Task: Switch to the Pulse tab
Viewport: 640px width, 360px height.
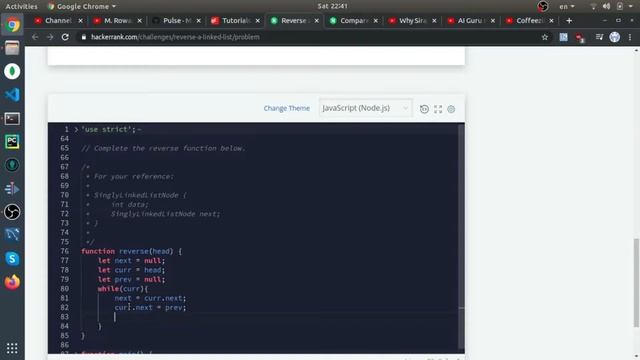Action: click(176, 20)
